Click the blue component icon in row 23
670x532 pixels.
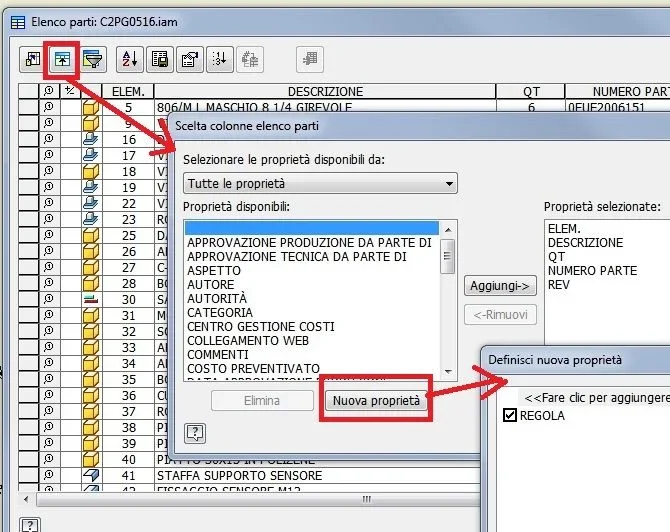tap(91, 219)
